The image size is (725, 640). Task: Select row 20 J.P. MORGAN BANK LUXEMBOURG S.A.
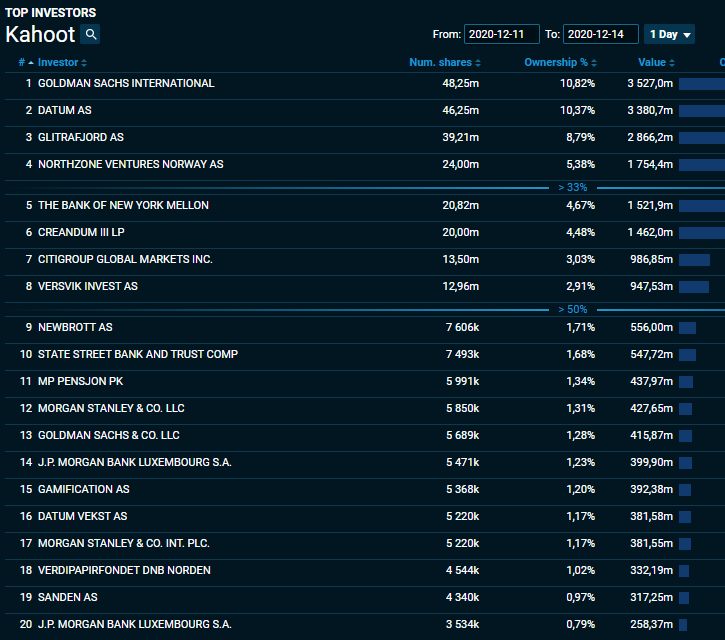[135, 624]
